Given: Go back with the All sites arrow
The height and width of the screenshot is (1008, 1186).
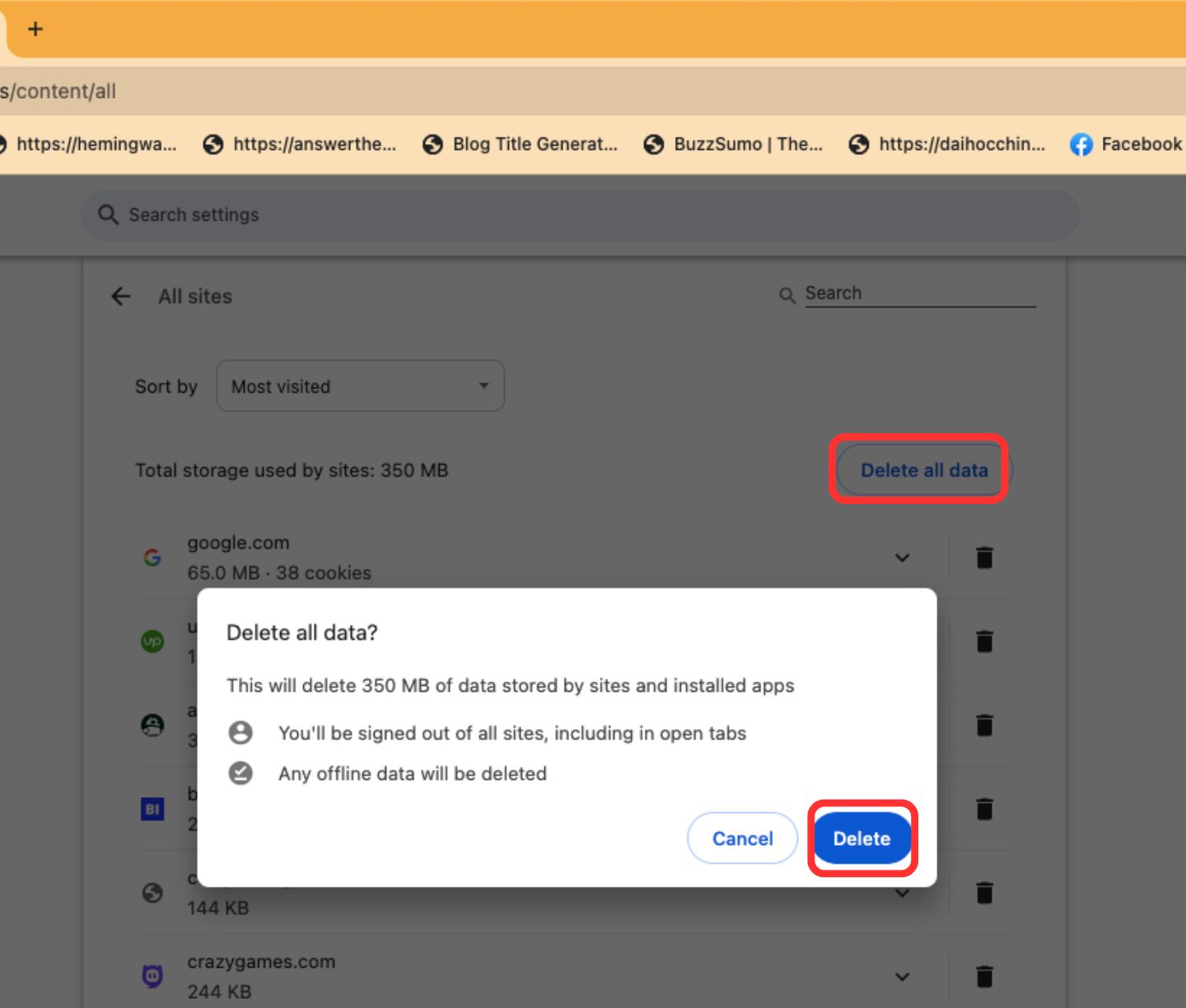Looking at the screenshot, I should click(121, 296).
